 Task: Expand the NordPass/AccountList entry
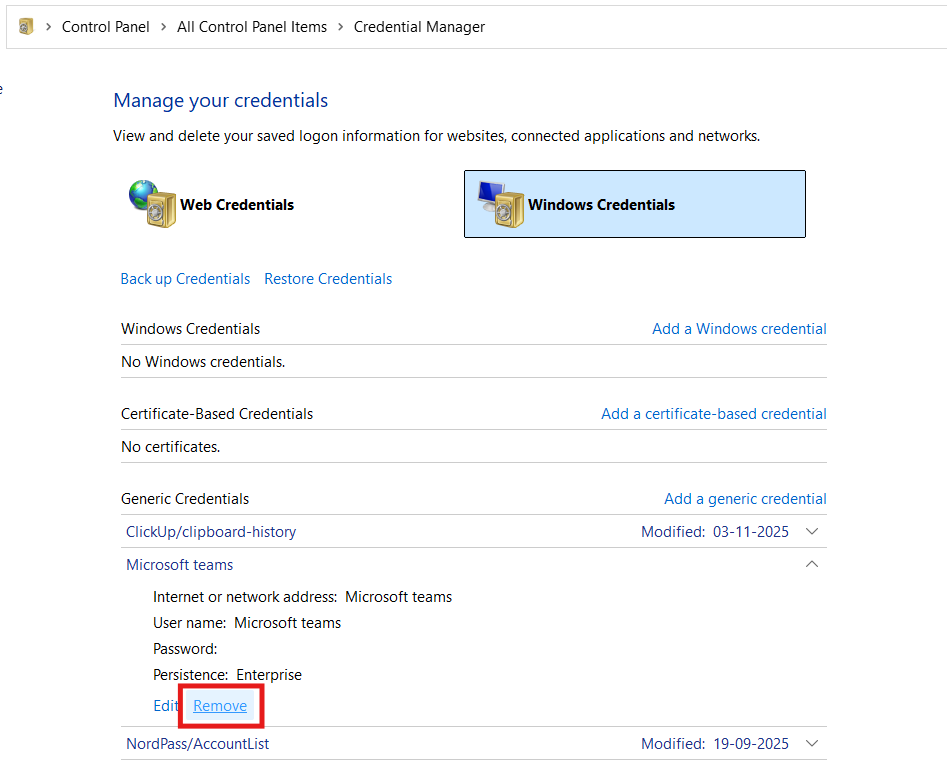[x=812, y=743]
